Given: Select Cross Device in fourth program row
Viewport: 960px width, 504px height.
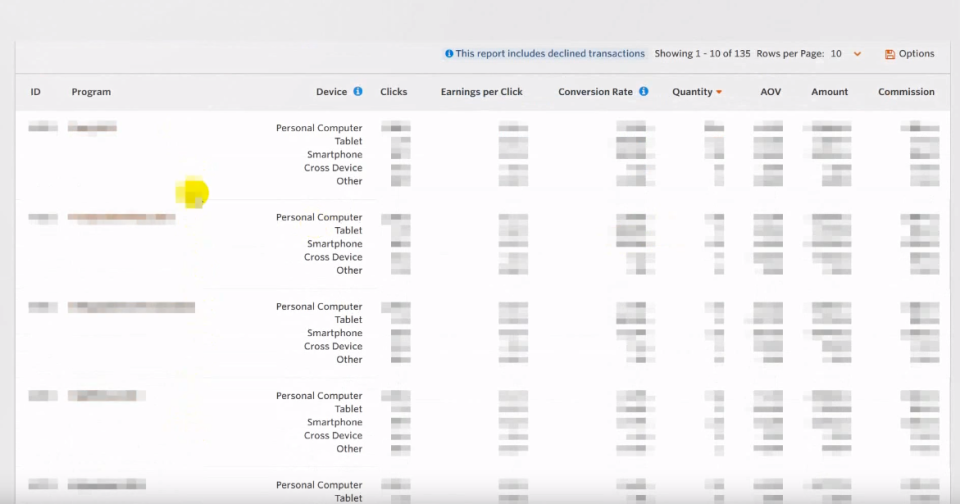Looking at the screenshot, I should pos(333,436).
